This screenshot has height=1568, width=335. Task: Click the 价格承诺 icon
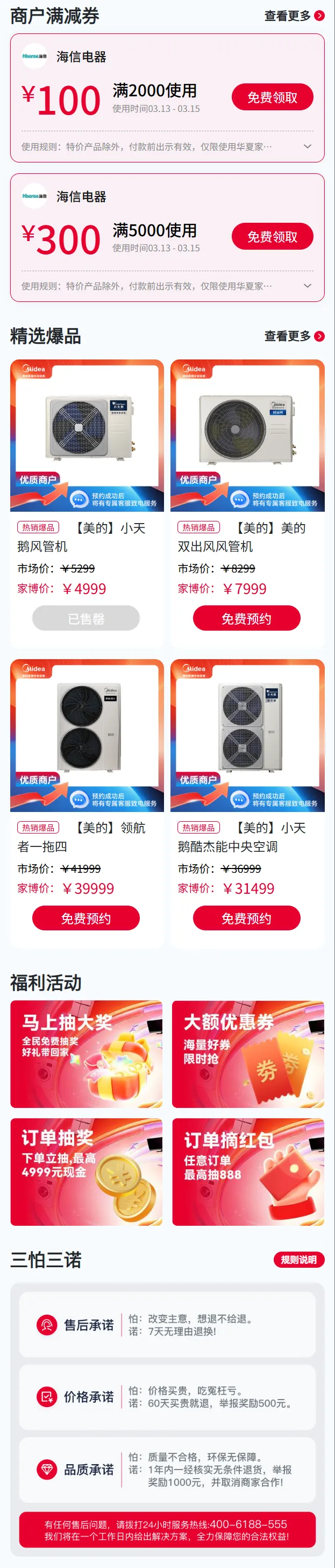(x=47, y=1396)
